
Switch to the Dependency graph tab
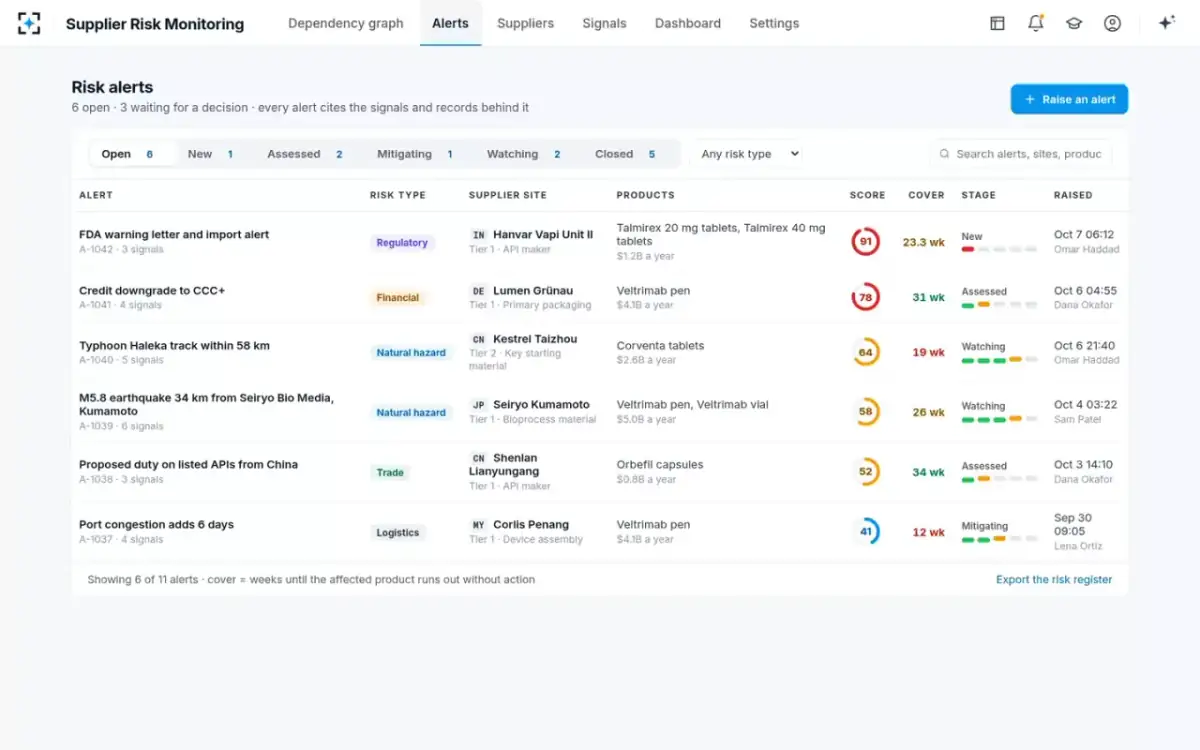click(346, 23)
